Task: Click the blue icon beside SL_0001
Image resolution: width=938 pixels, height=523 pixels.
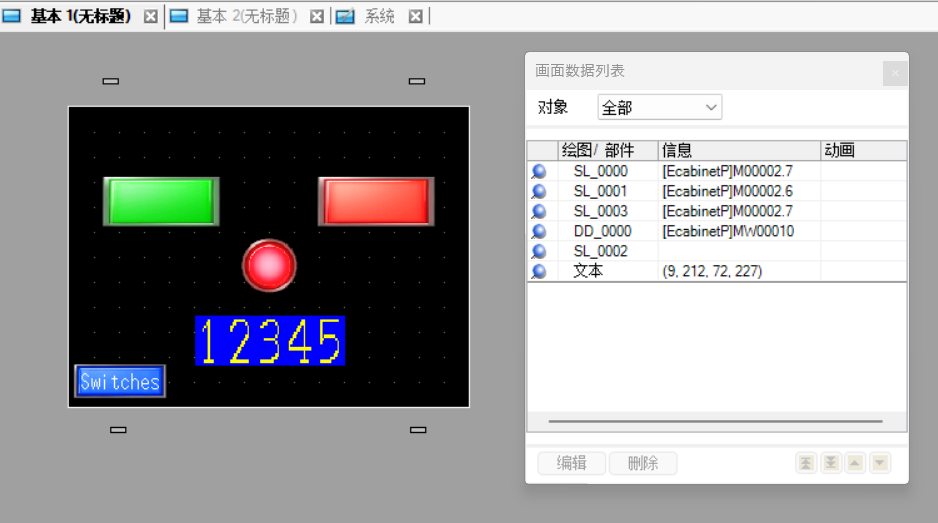Action: click(539, 192)
